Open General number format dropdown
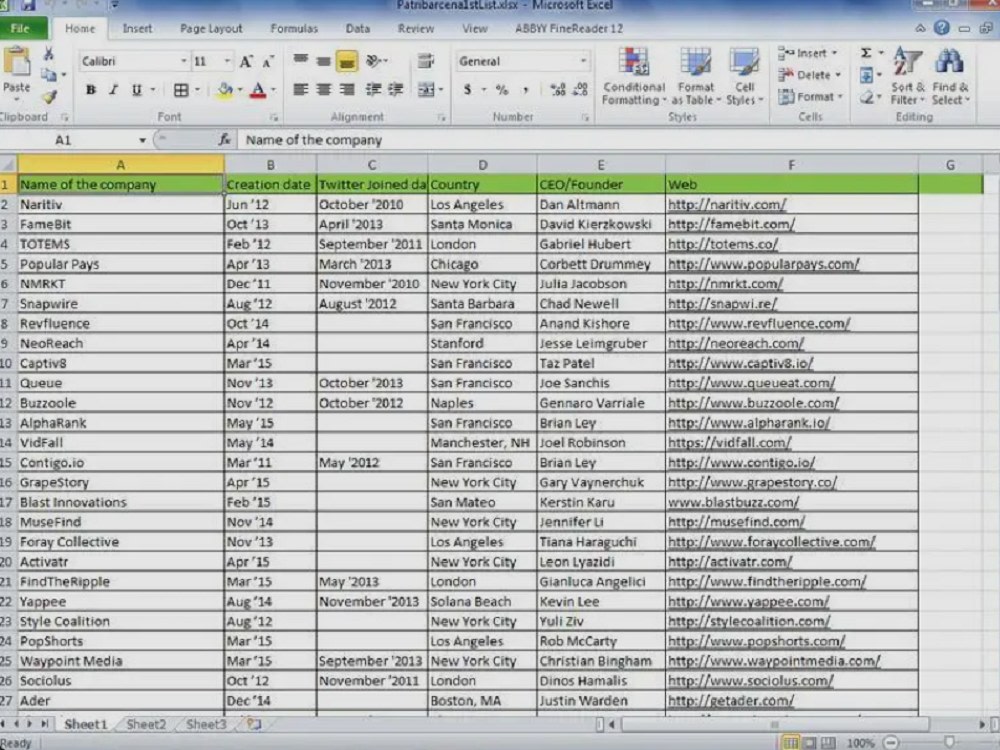 tap(583, 61)
